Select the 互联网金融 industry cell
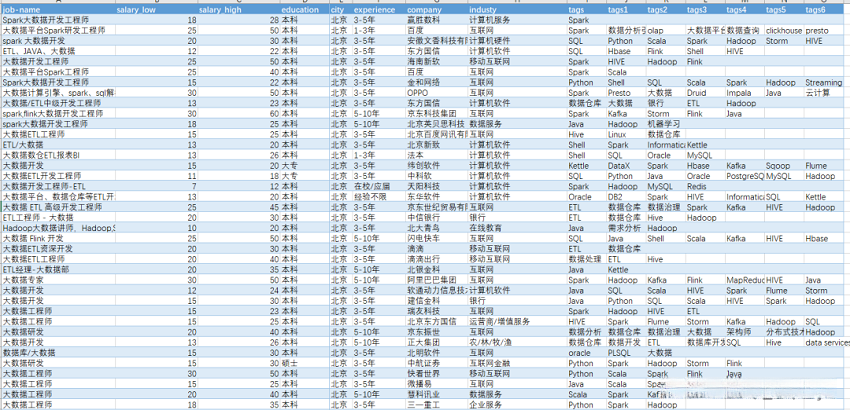This screenshot has width=850, height=410. [x=517, y=363]
